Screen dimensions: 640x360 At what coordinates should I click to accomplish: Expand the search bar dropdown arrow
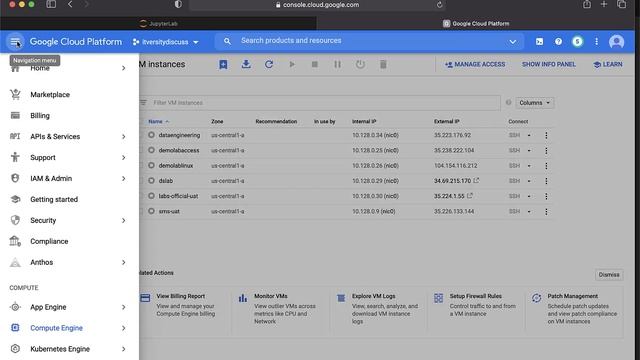(513, 42)
